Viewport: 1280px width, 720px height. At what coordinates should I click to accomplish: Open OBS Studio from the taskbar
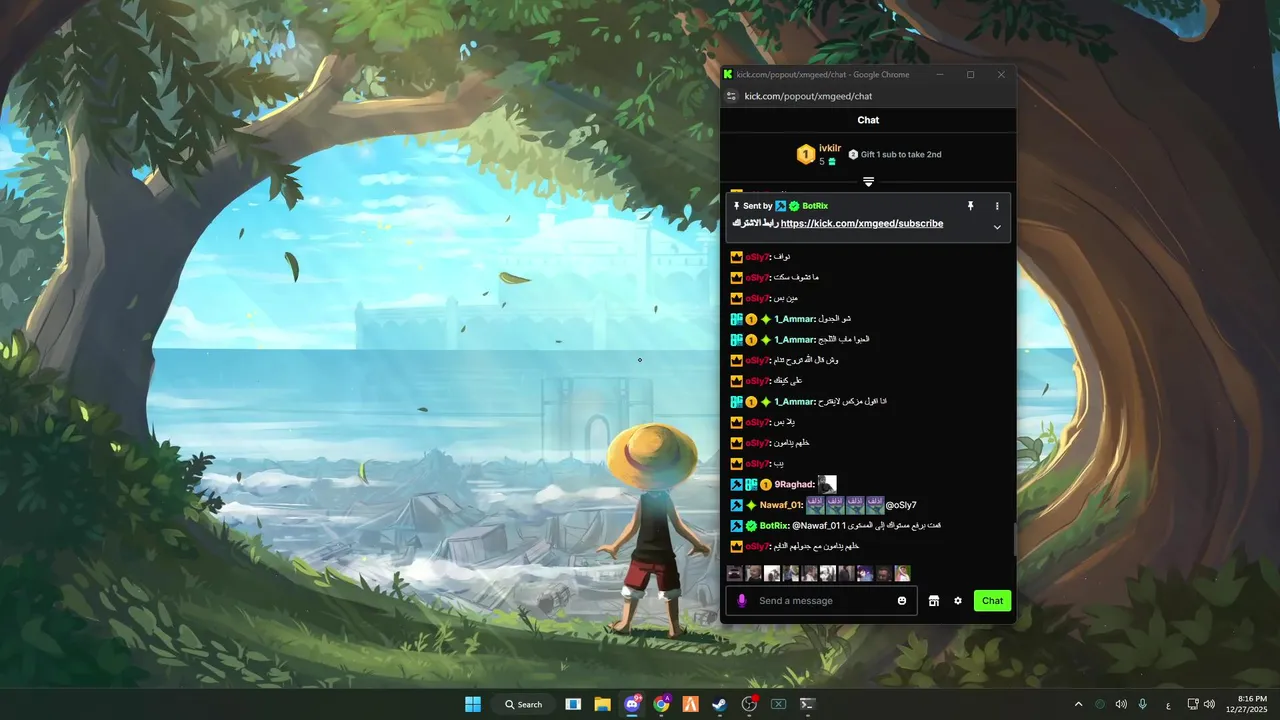click(749, 704)
